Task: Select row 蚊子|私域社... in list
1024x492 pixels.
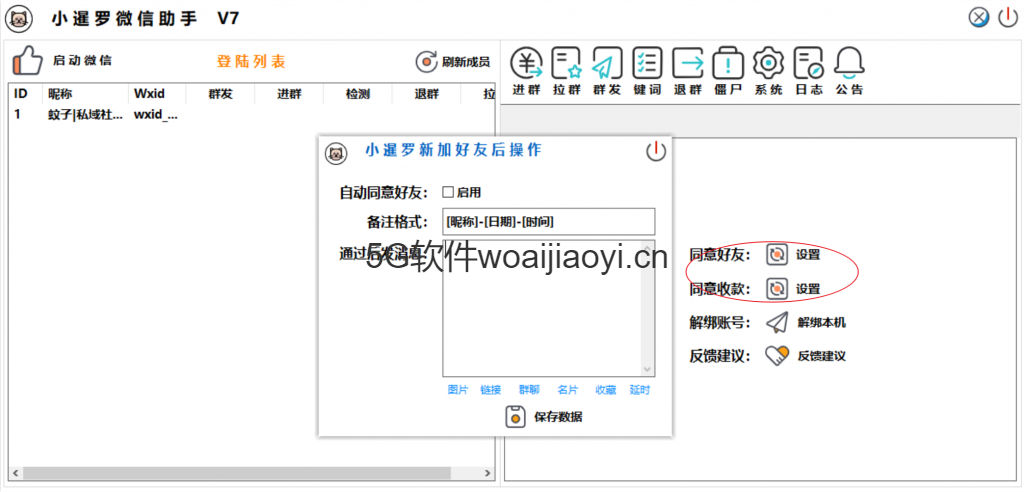Action: [85, 114]
